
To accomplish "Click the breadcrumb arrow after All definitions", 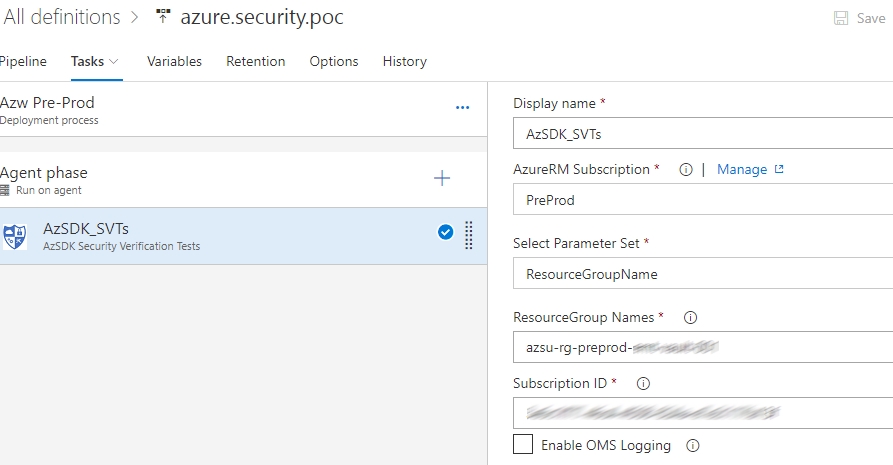I will click(x=134, y=17).
